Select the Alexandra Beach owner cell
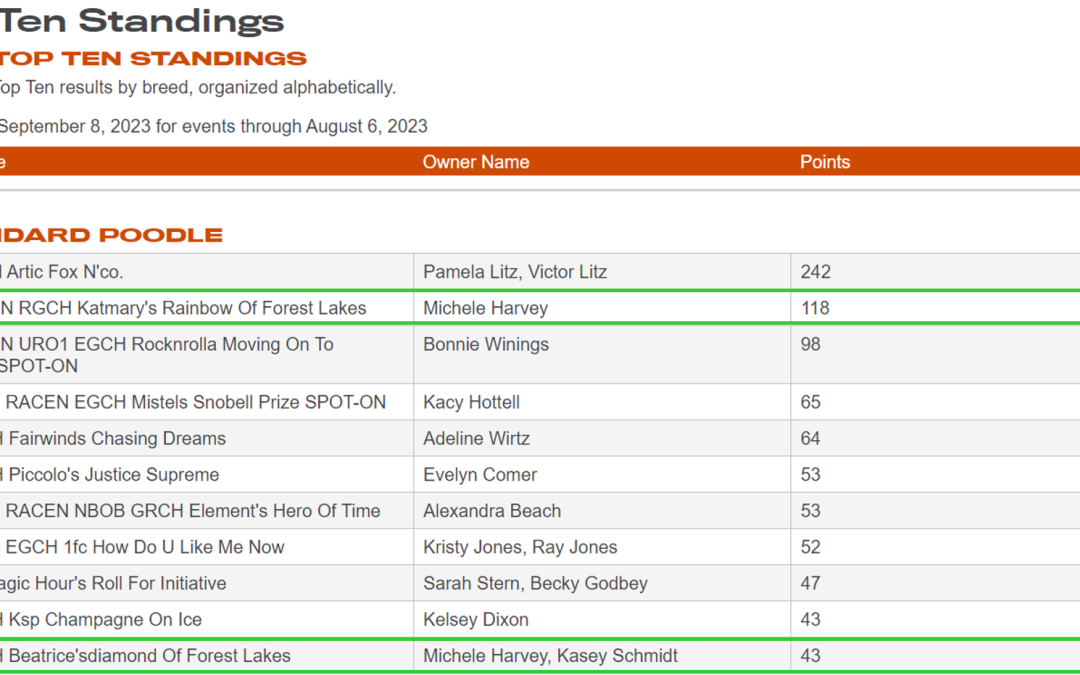1080x675 pixels. (x=492, y=510)
